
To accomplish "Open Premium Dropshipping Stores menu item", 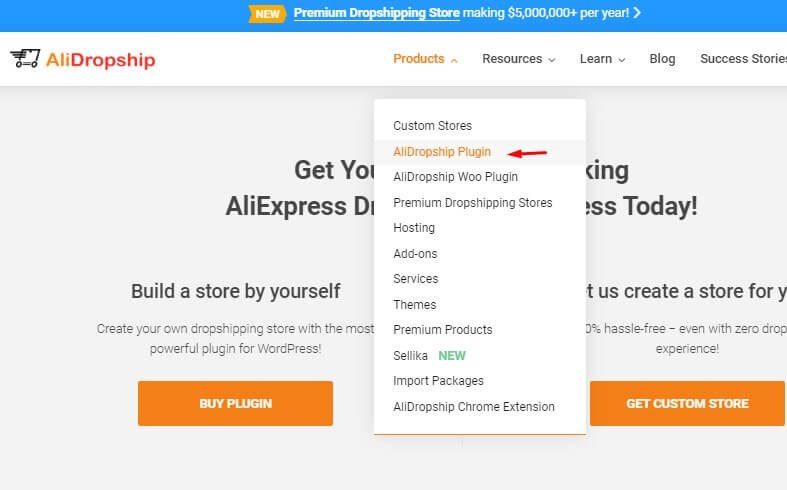I will point(472,203).
